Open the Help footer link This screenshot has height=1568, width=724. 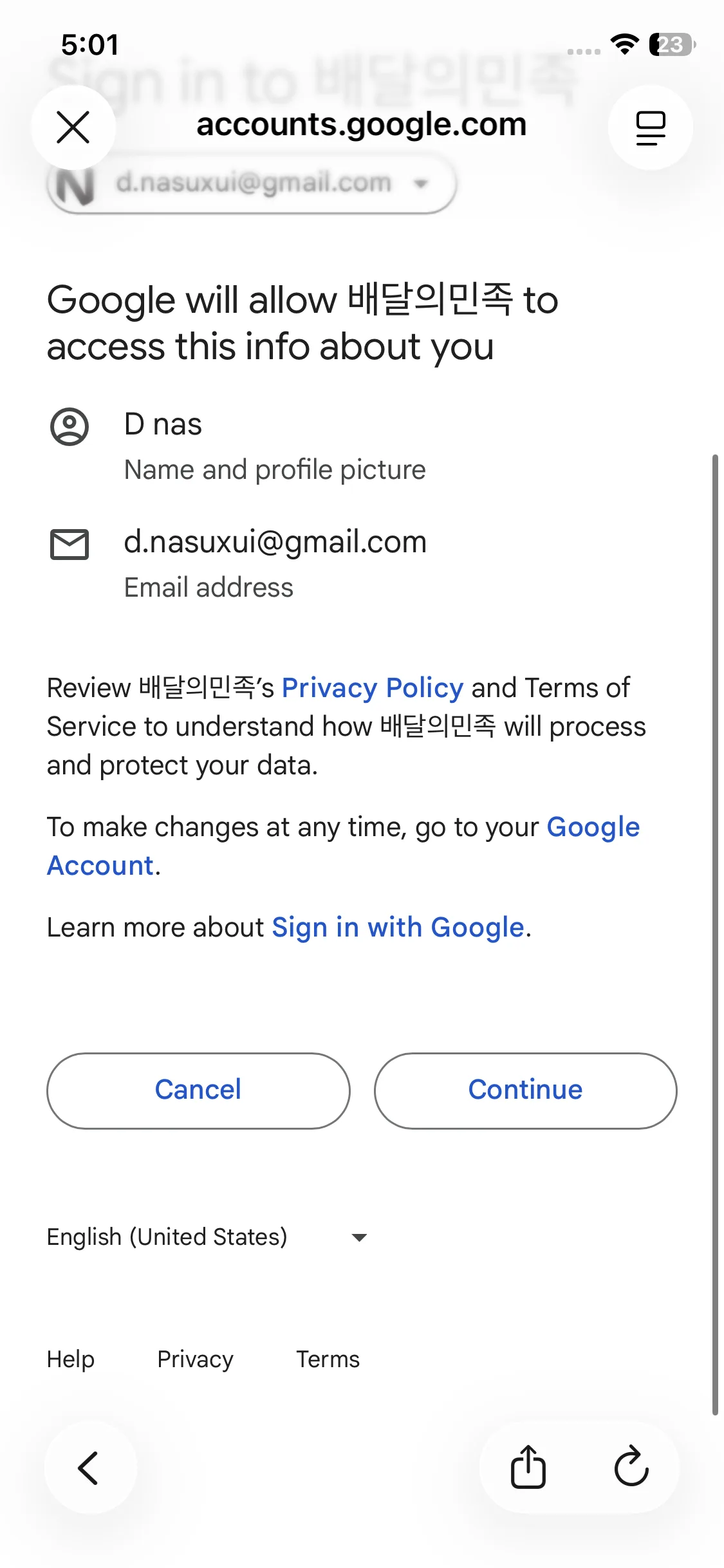coord(71,1359)
